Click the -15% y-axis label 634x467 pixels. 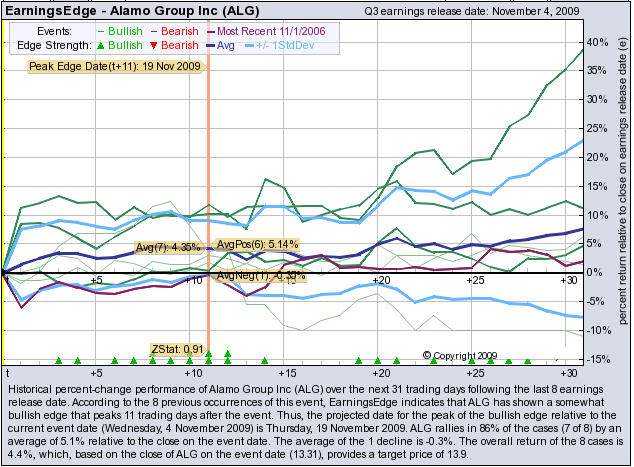click(598, 359)
